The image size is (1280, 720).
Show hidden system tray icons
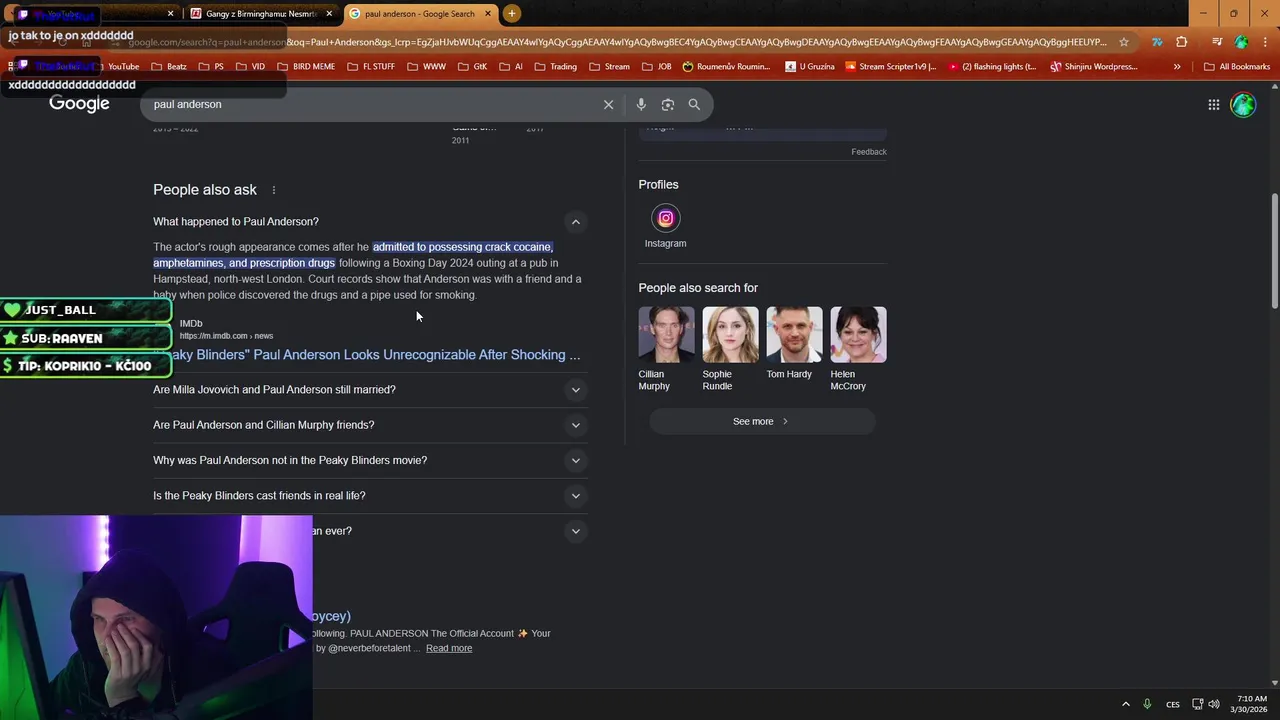click(1125, 704)
